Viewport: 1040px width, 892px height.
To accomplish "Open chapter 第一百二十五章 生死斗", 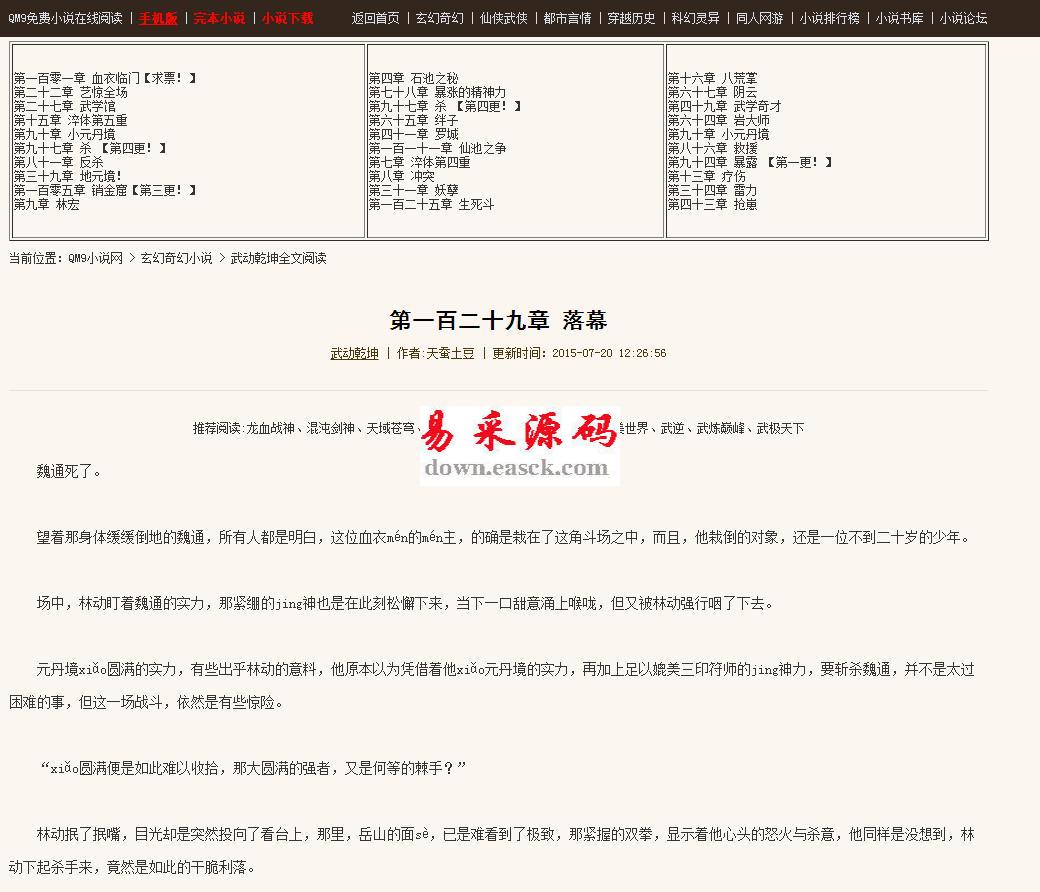I will click(x=431, y=204).
